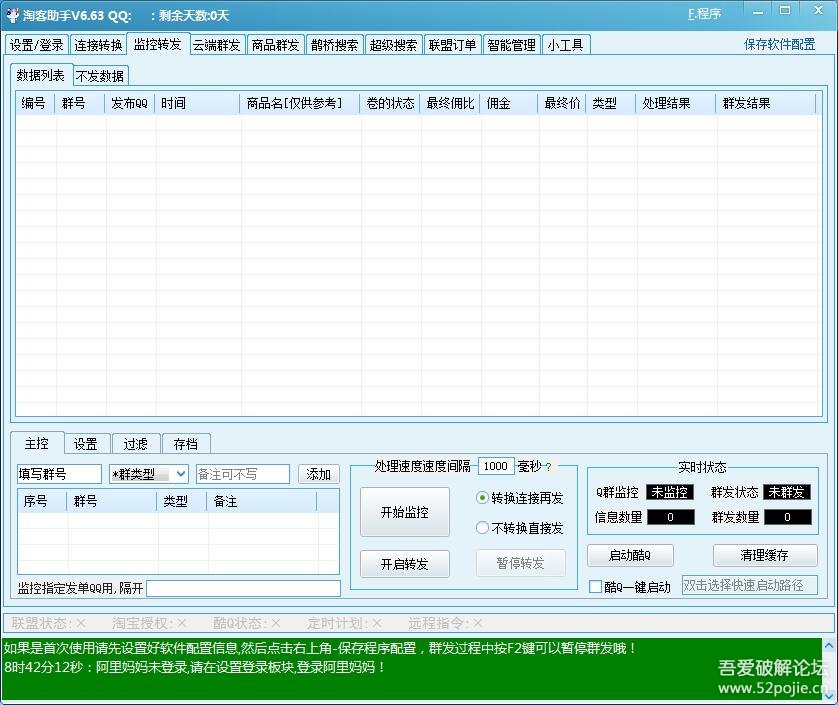Open the 鹊桥搜索 tab
838x705 pixels.
[335, 45]
